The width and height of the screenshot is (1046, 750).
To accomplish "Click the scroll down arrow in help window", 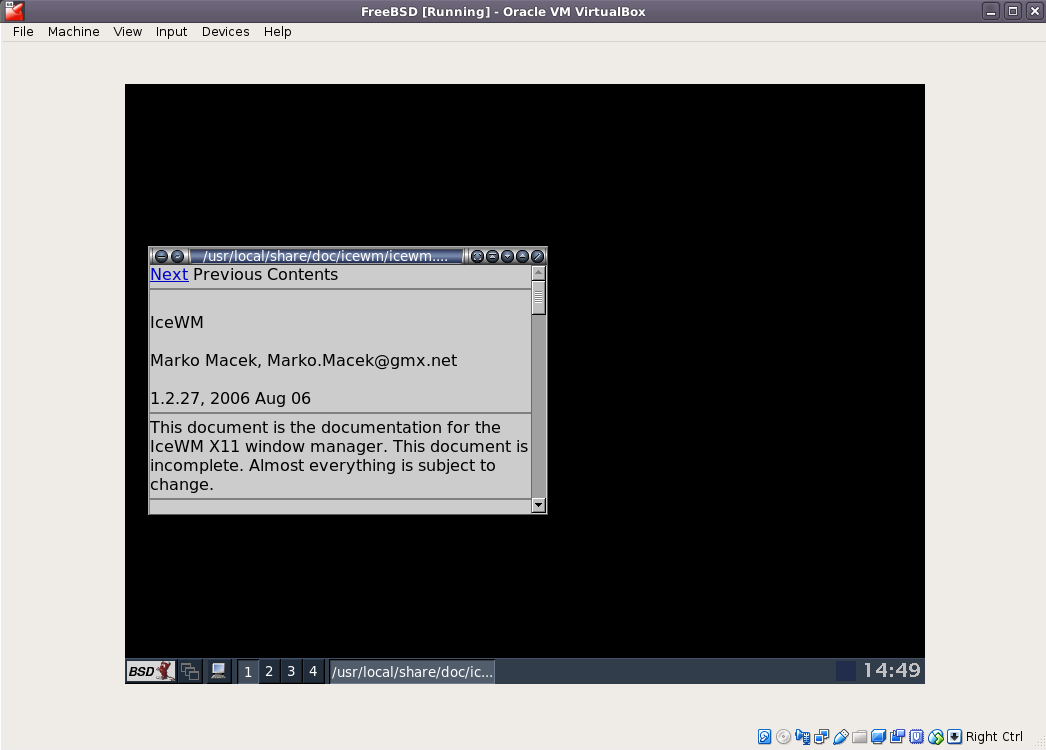I will tap(539, 505).
